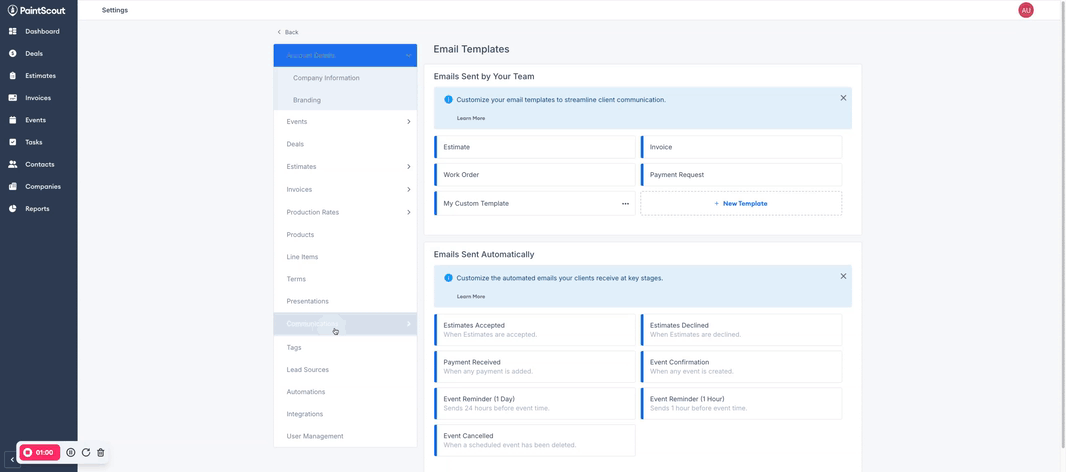Viewport: 1066px width, 472px height.
Task: Open Learn More in team emails banner
Action: click(x=470, y=118)
